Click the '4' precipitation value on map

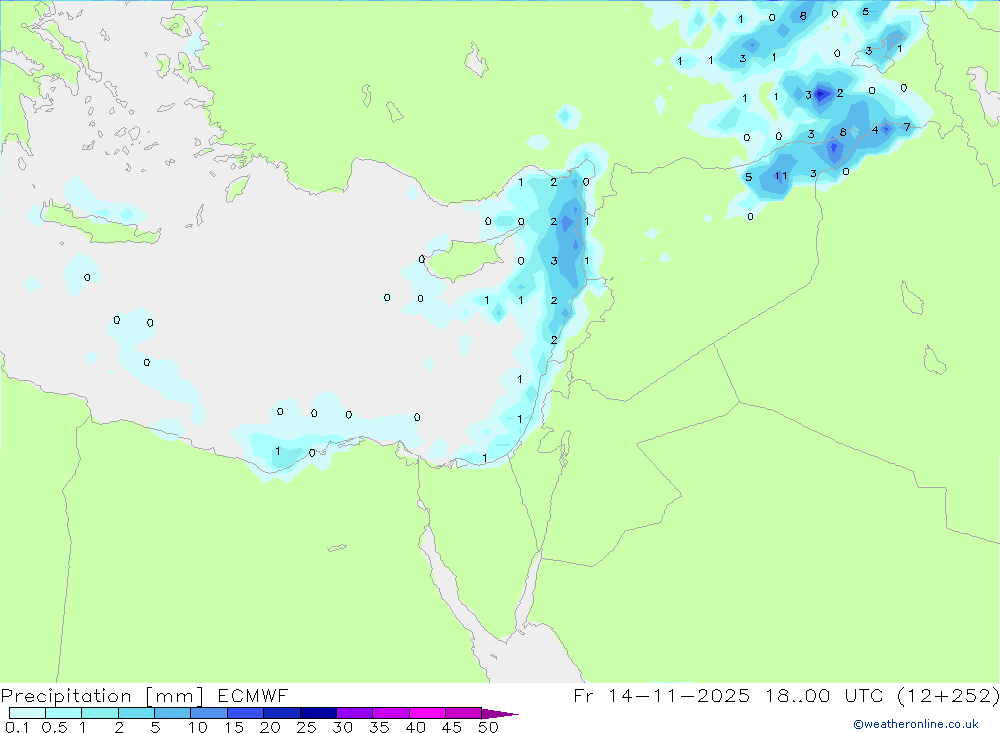875,130
